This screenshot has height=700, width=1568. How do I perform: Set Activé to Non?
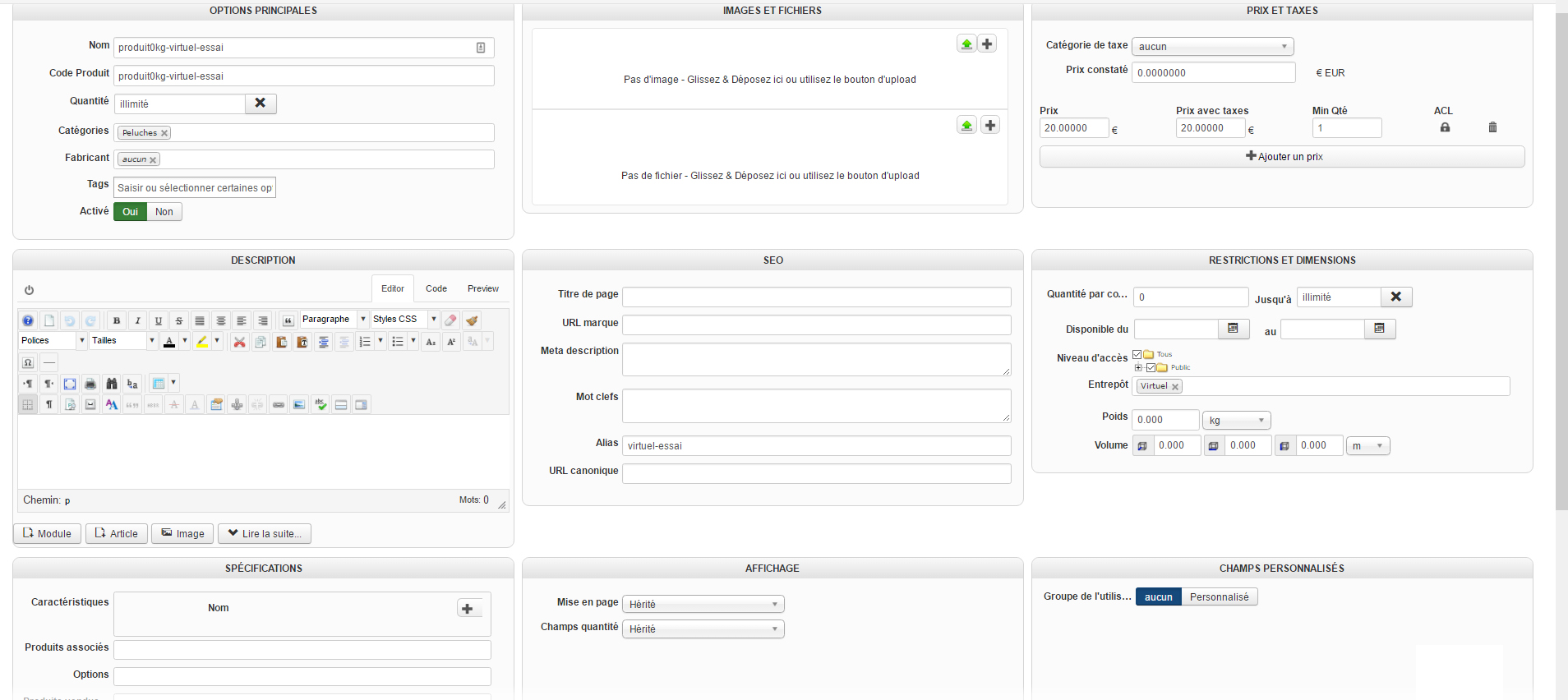click(164, 212)
